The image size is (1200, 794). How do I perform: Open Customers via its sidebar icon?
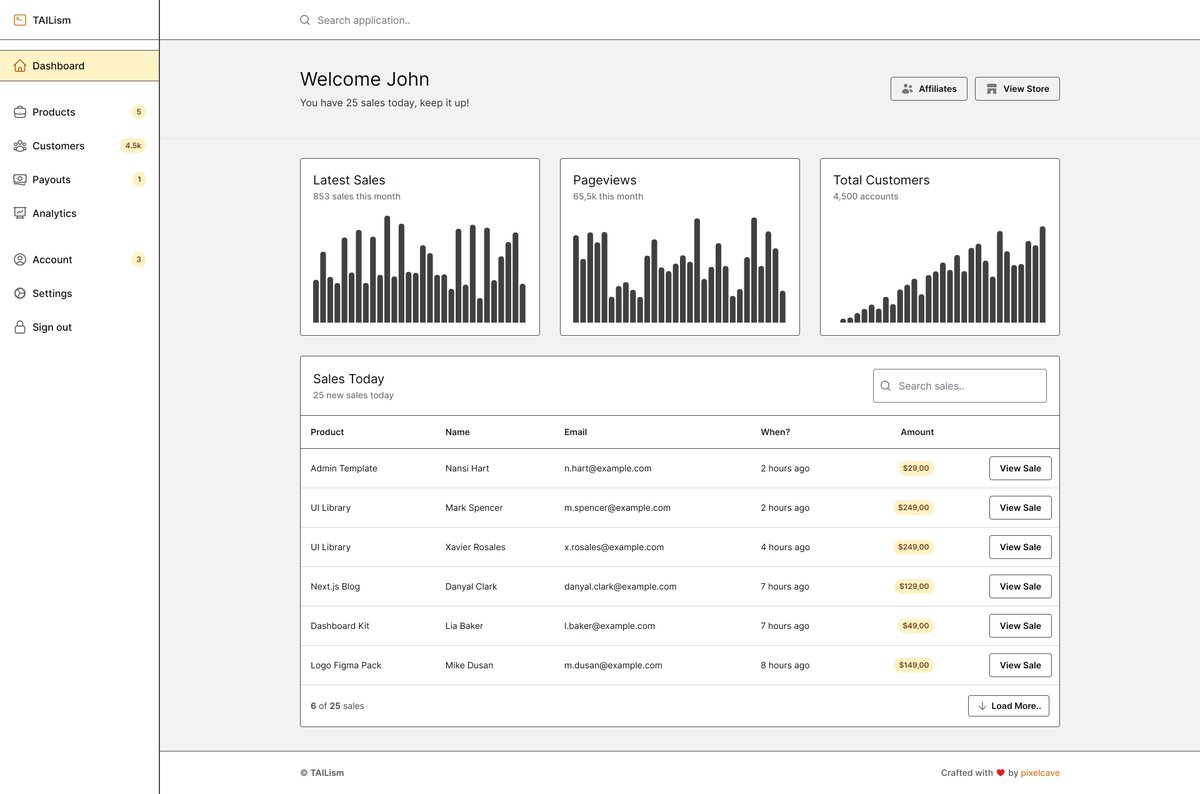[21, 145]
